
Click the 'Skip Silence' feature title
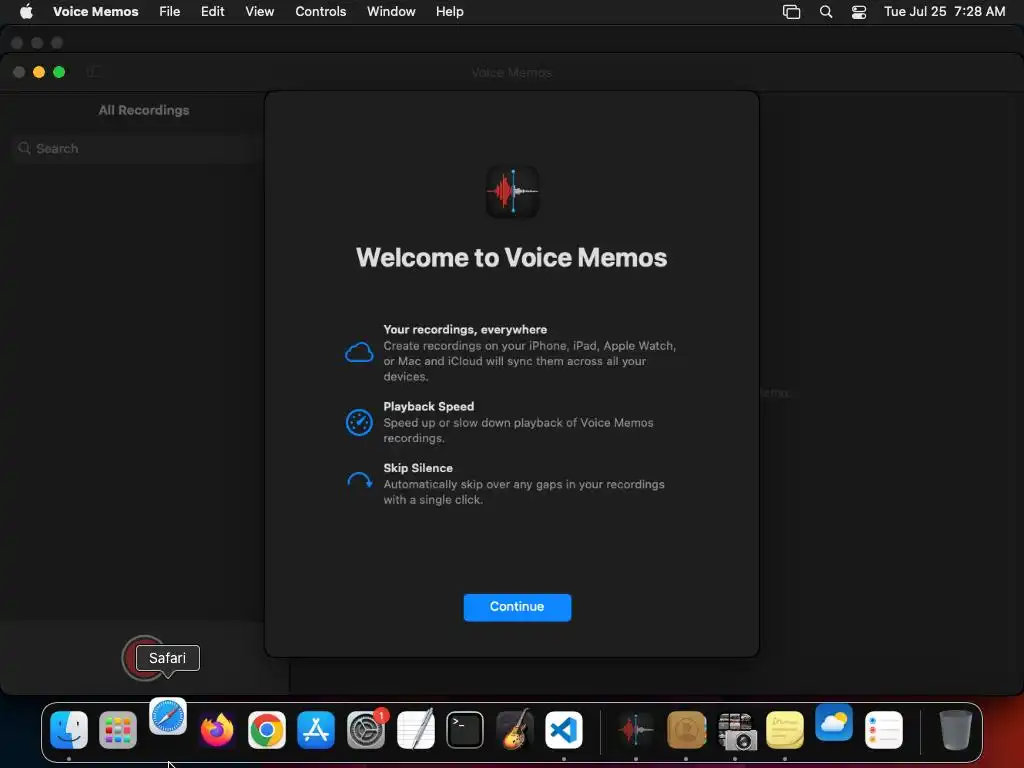click(418, 468)
